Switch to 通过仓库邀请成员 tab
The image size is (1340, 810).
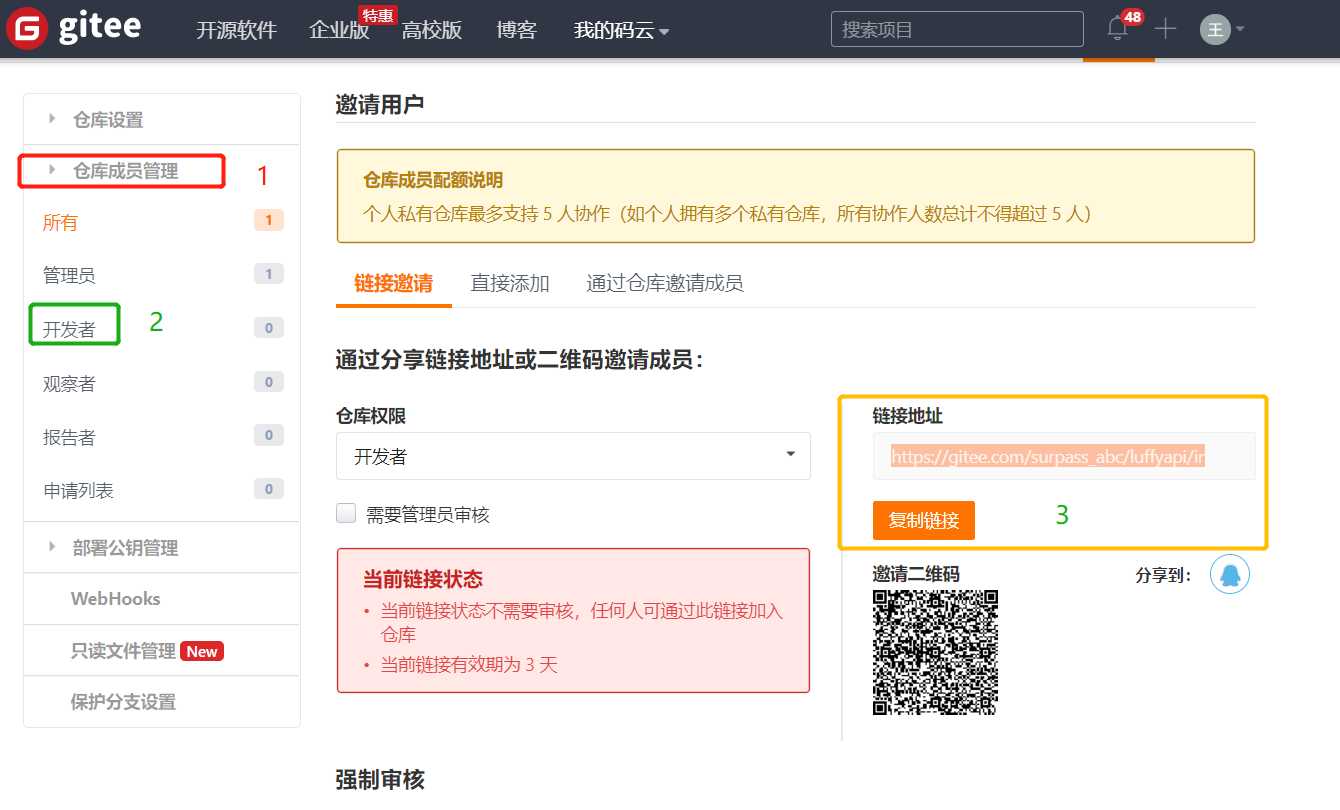tap(665, 283)
